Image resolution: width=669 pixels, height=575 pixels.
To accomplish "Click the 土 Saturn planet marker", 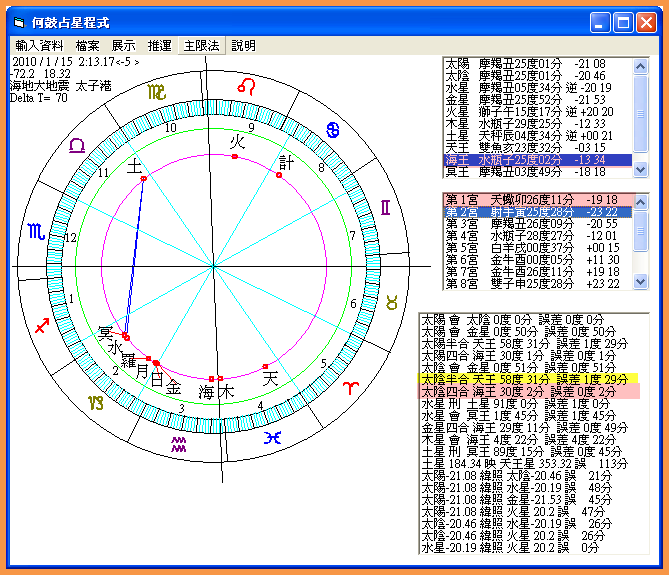I will click(x=144, y=178).
